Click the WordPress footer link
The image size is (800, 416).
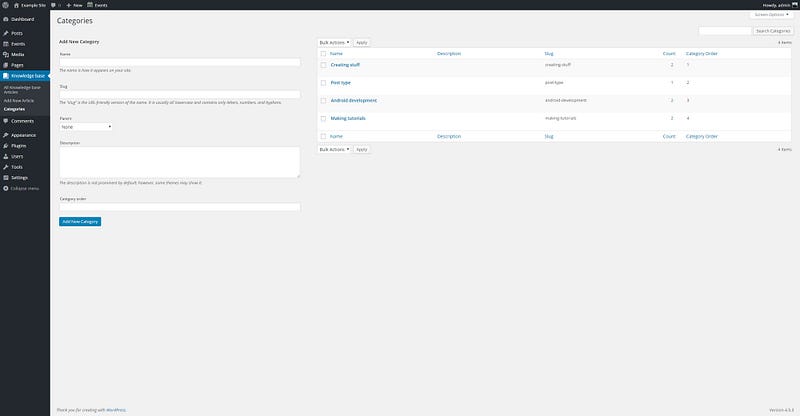click(x=115, y=410)
